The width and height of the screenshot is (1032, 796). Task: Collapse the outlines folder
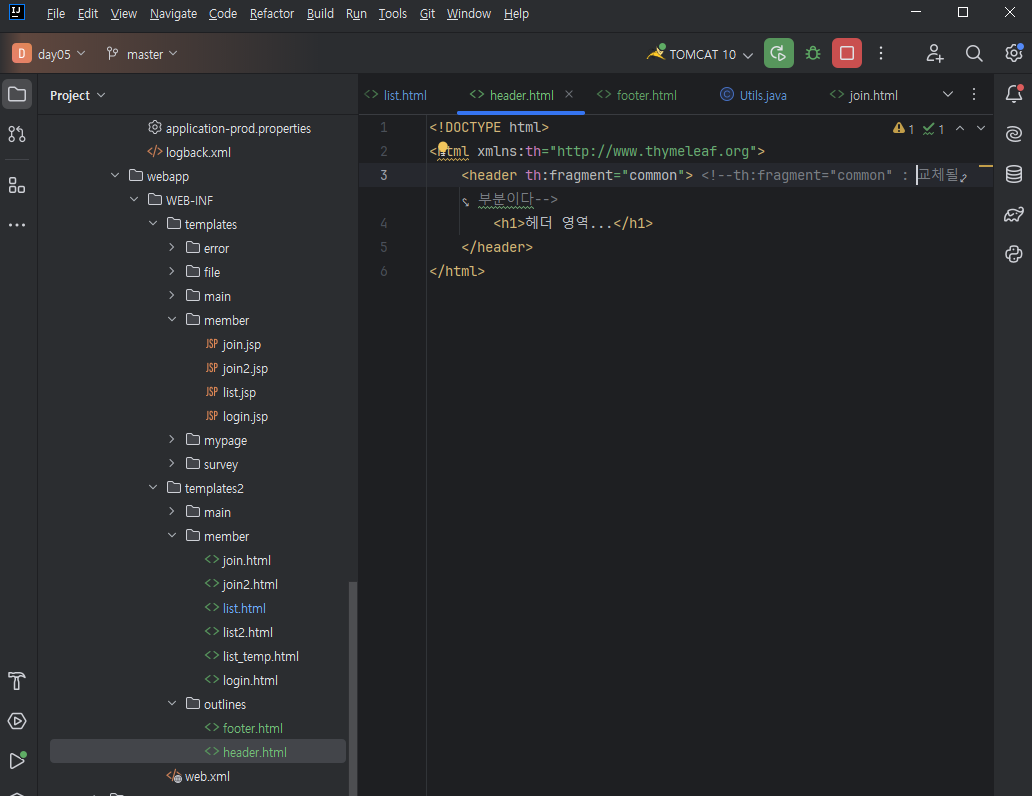coord(172,703)
